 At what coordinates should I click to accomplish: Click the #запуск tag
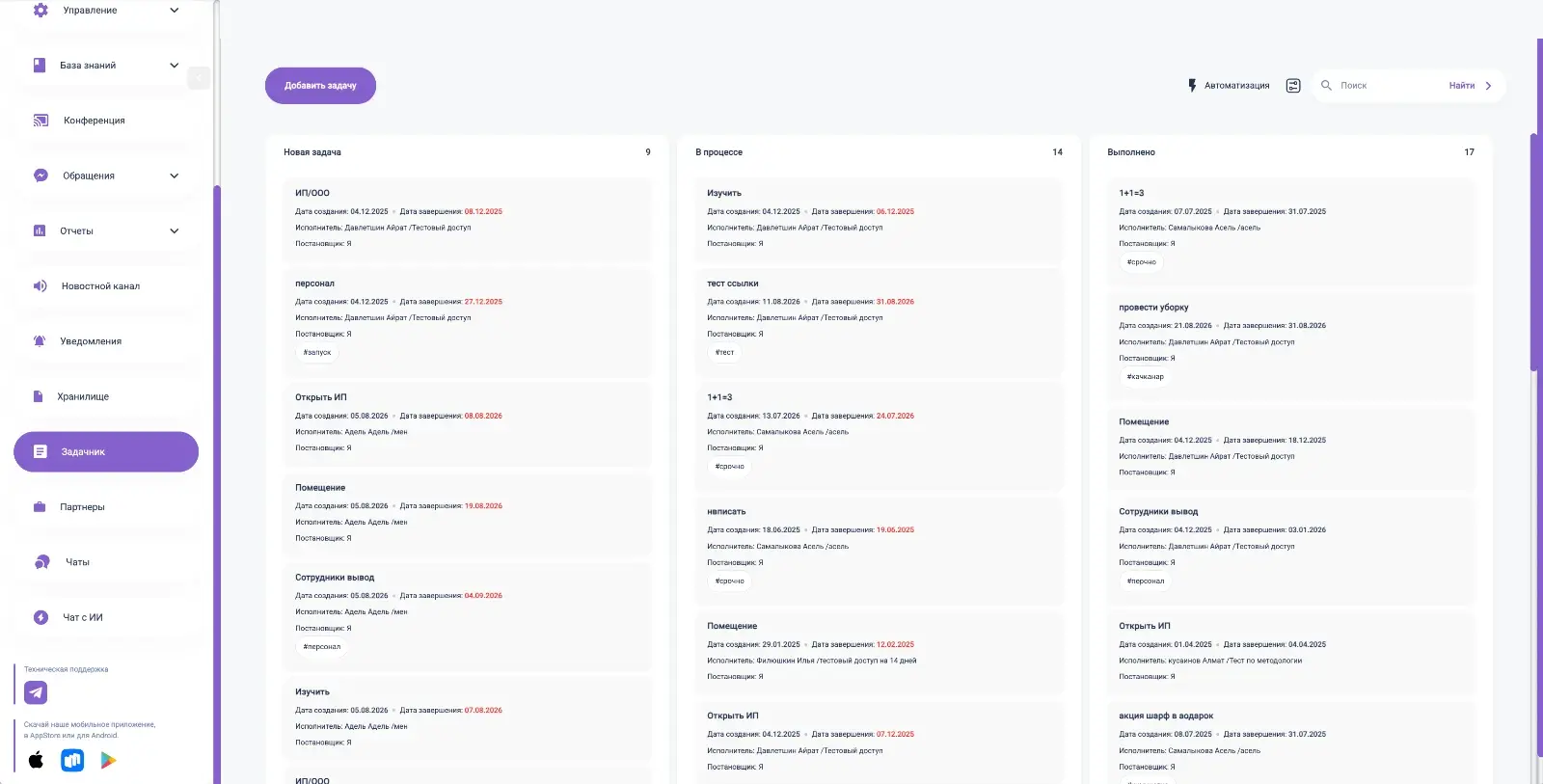click(x=317, y=353)
